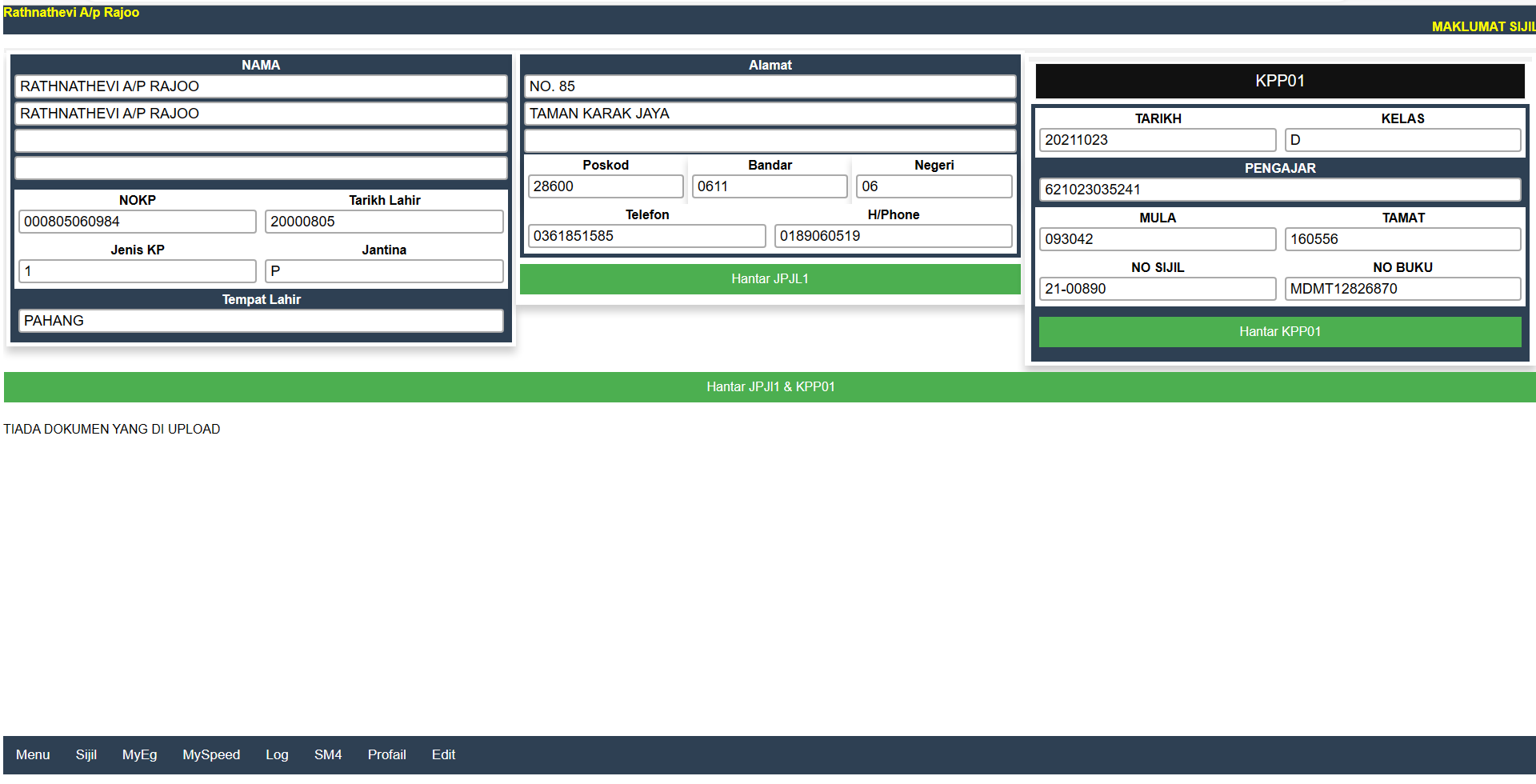Click the PENGAJAR input field
The width and height of the screenshot is (1536, 784).
point(1279,190)
